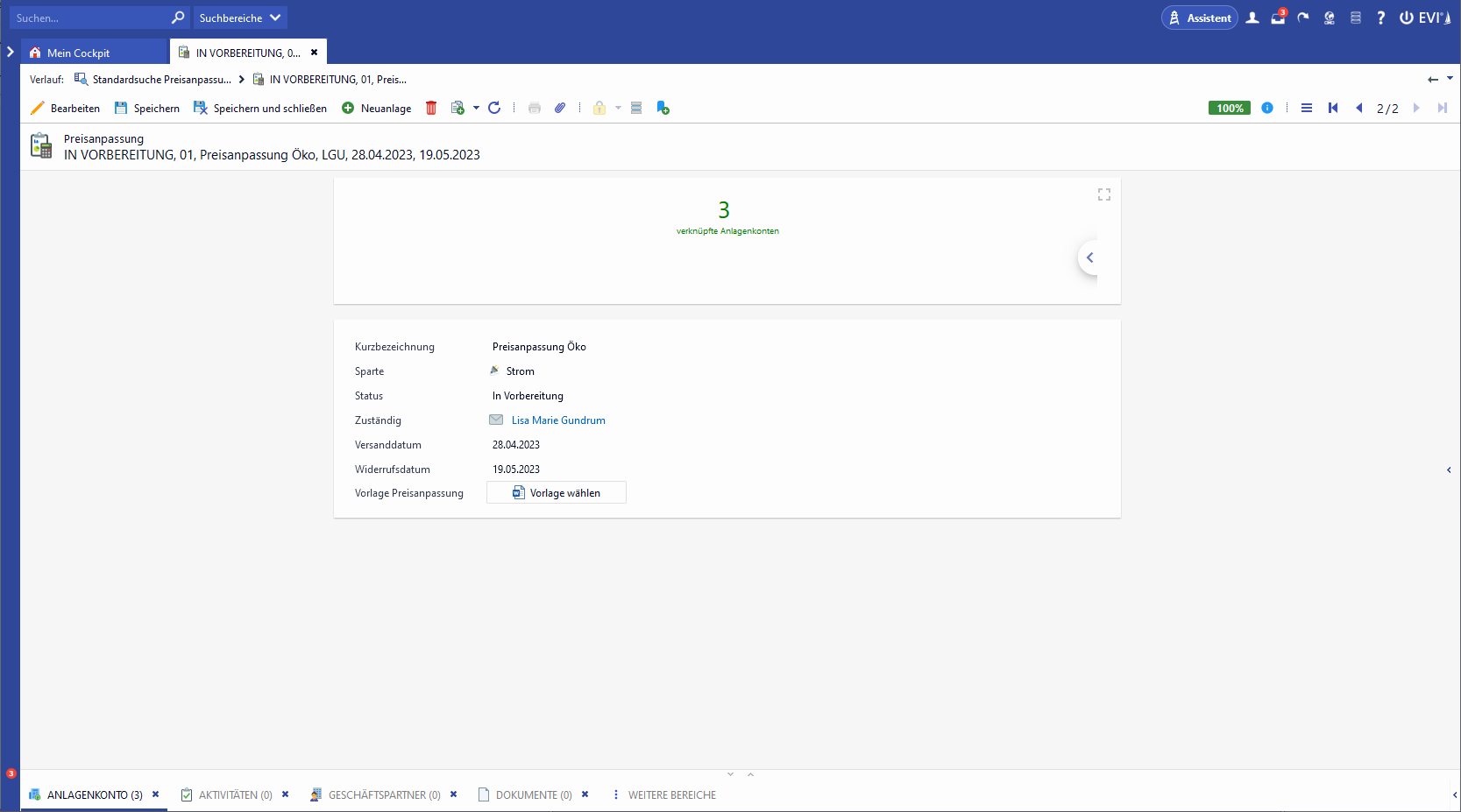Expand the widget with fullscreen icon
Image resolution: width=1461 pixels, height=812 pixels.
1104,194
